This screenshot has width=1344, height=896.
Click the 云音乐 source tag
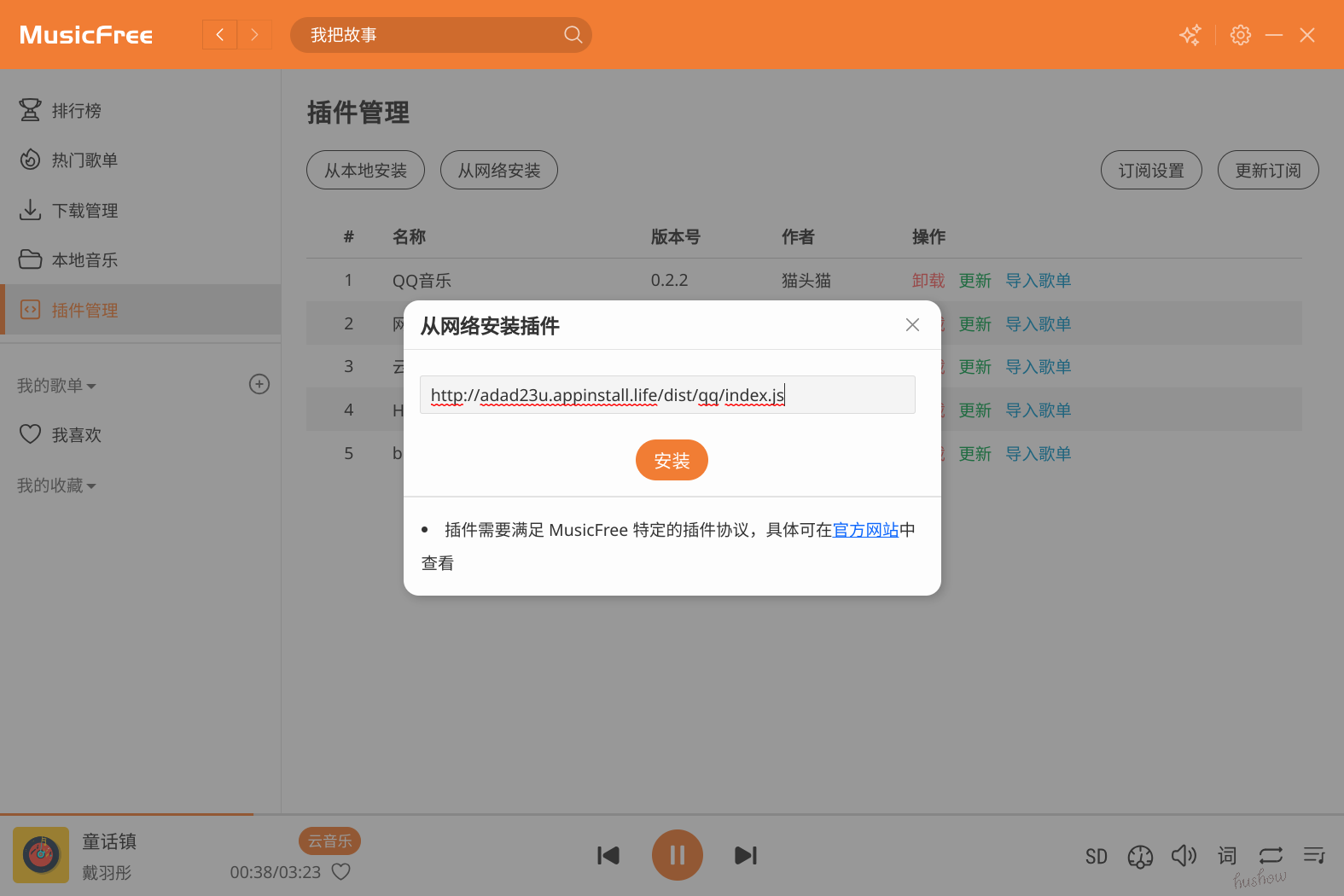[329, 841]
